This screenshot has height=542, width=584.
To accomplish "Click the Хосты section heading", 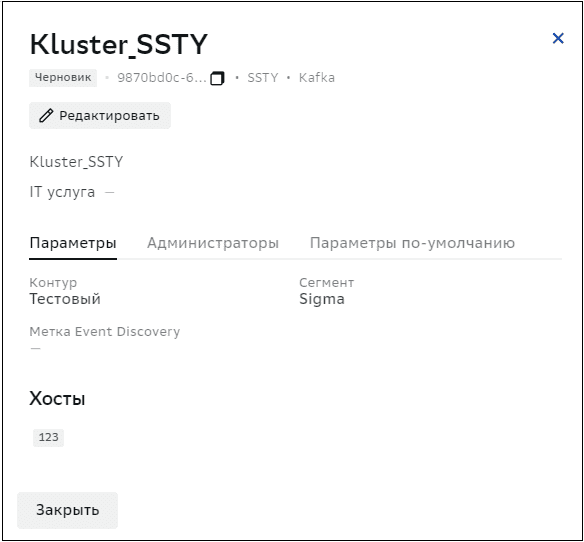I will point(57,398).
